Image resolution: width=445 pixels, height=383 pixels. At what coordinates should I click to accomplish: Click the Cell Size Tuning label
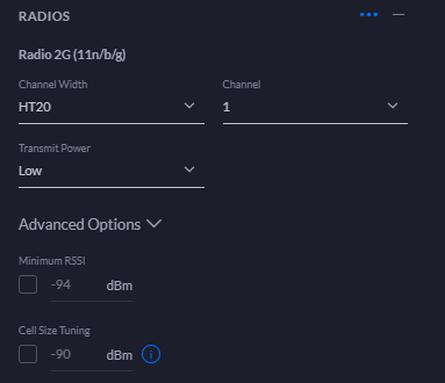[54, 331]
